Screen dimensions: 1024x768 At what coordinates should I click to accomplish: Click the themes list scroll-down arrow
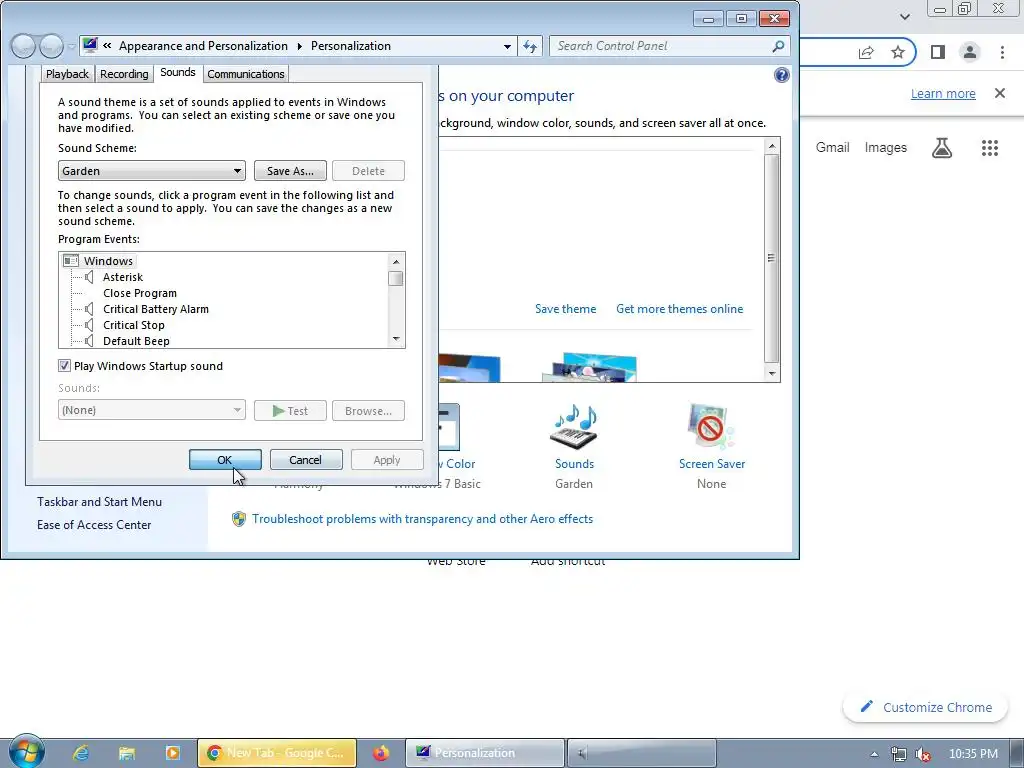pyautogui.click(x=771, y=374)
